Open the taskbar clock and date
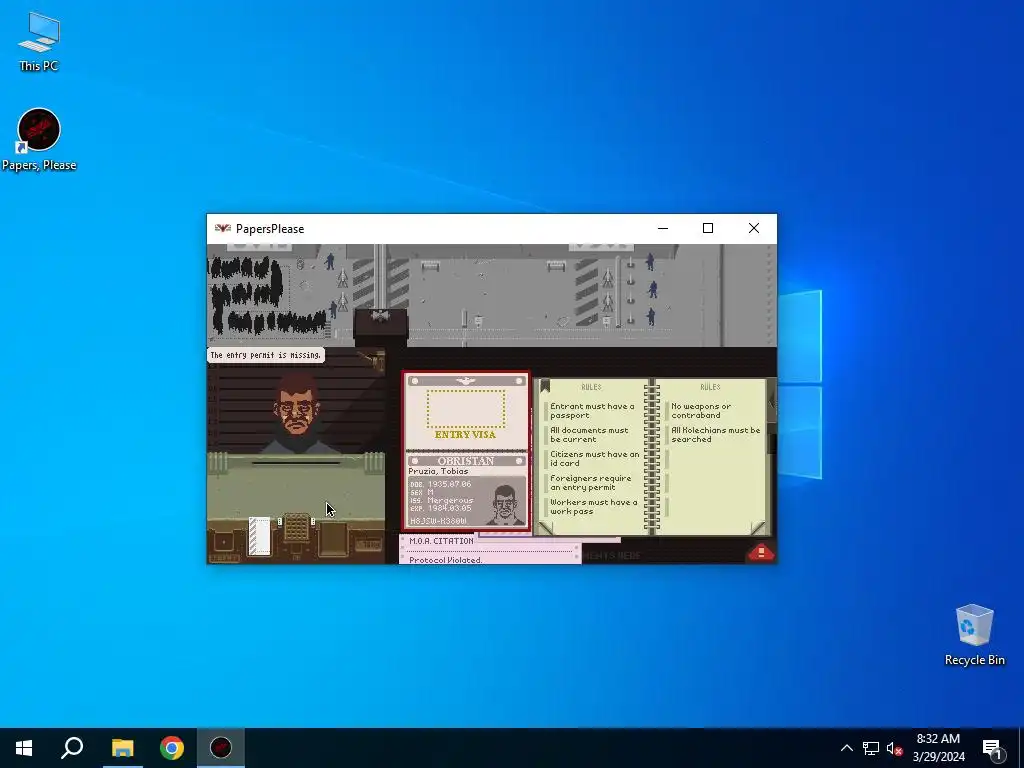This screenshot has width=1024, height=768. tap(938, 748)
